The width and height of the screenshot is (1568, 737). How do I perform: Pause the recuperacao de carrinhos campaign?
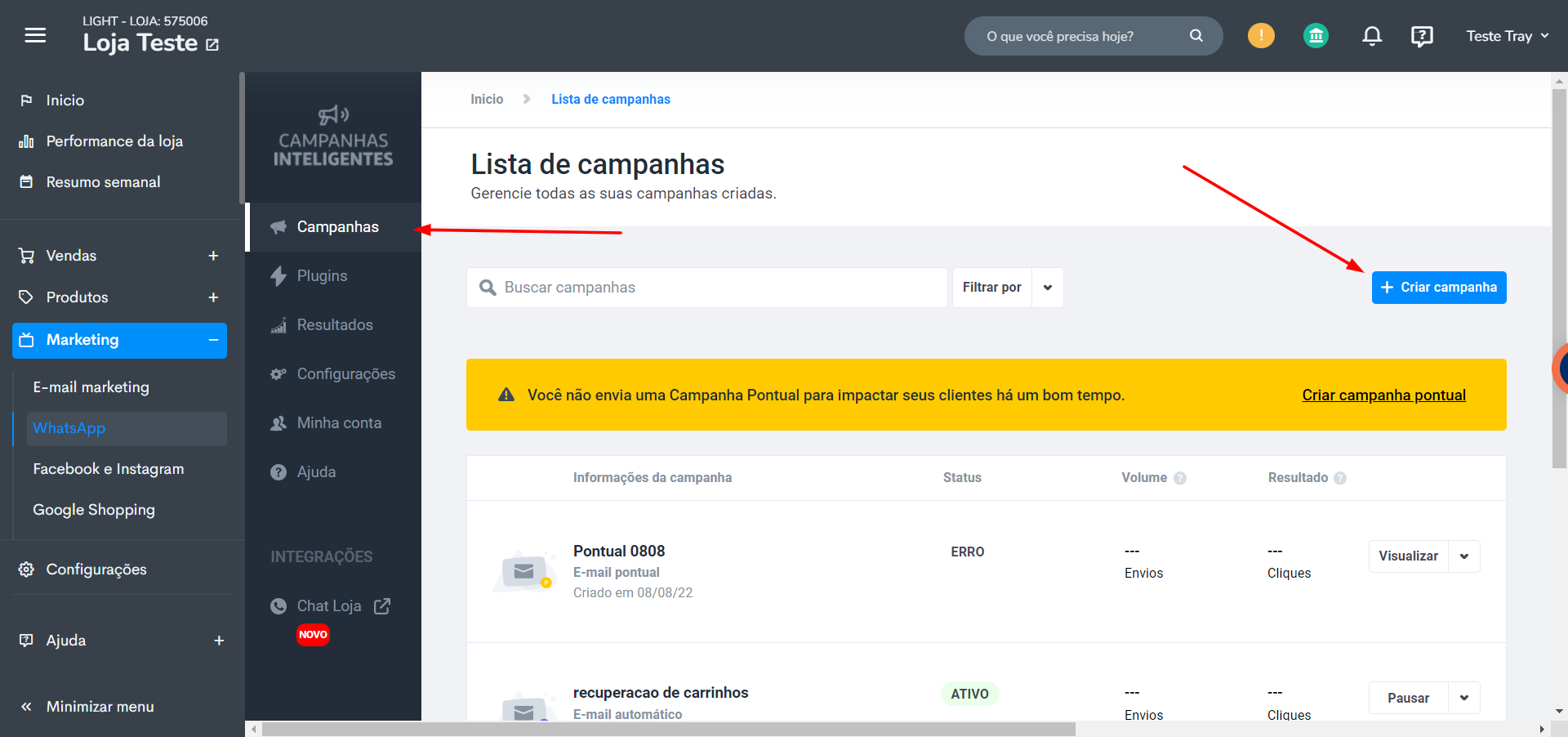(1408, 699)
